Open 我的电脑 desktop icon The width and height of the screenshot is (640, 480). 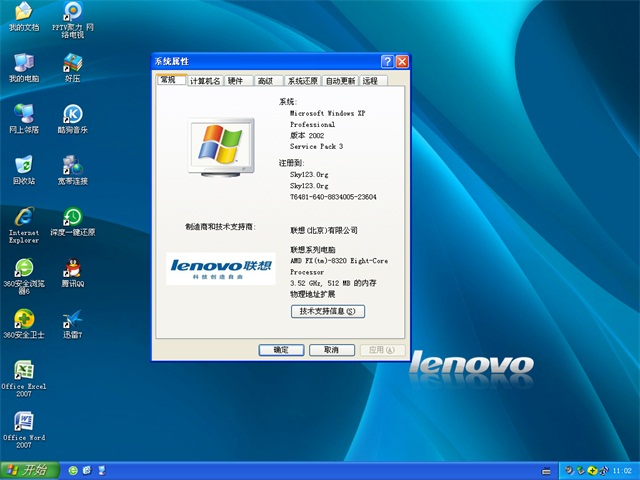[x=24, y=65]
